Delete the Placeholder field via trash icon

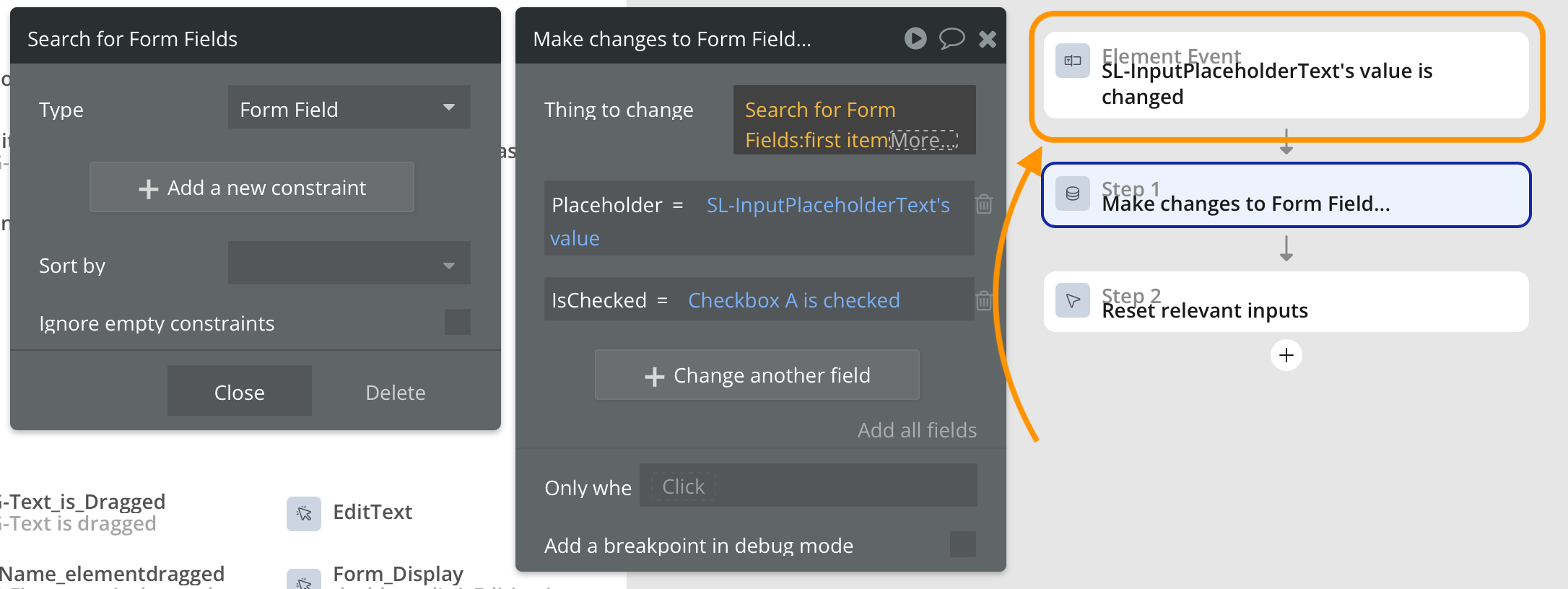coord(984,204)
